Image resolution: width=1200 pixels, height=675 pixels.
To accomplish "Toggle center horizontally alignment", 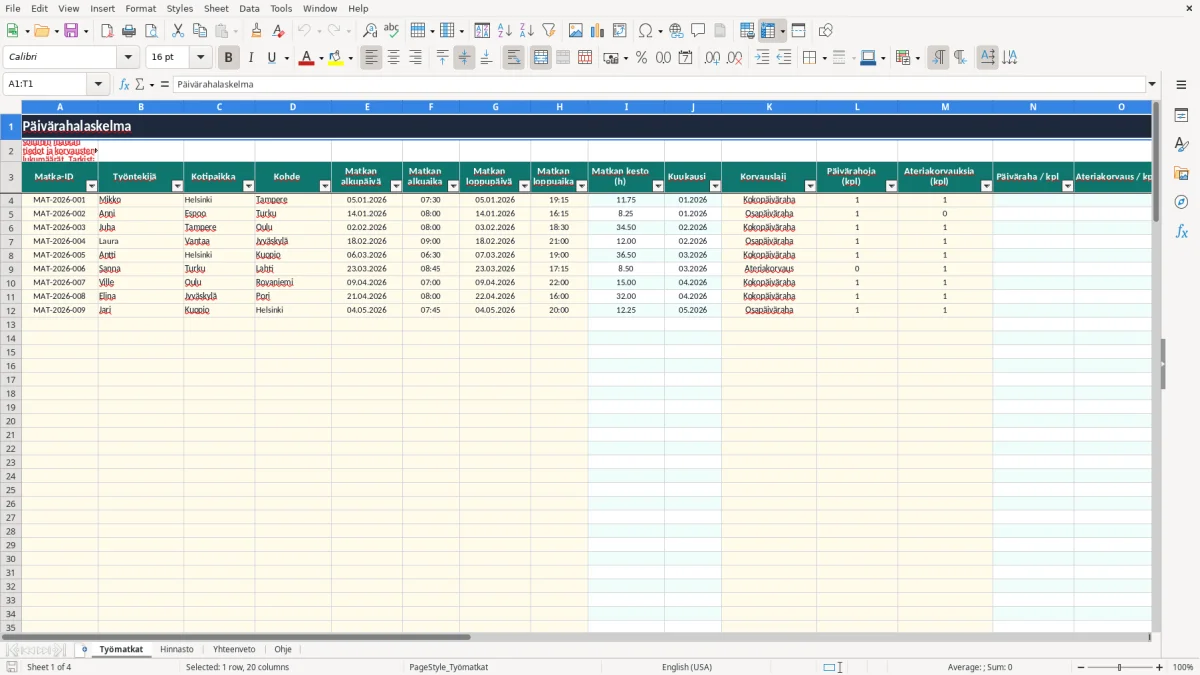I will coord(393,58).
